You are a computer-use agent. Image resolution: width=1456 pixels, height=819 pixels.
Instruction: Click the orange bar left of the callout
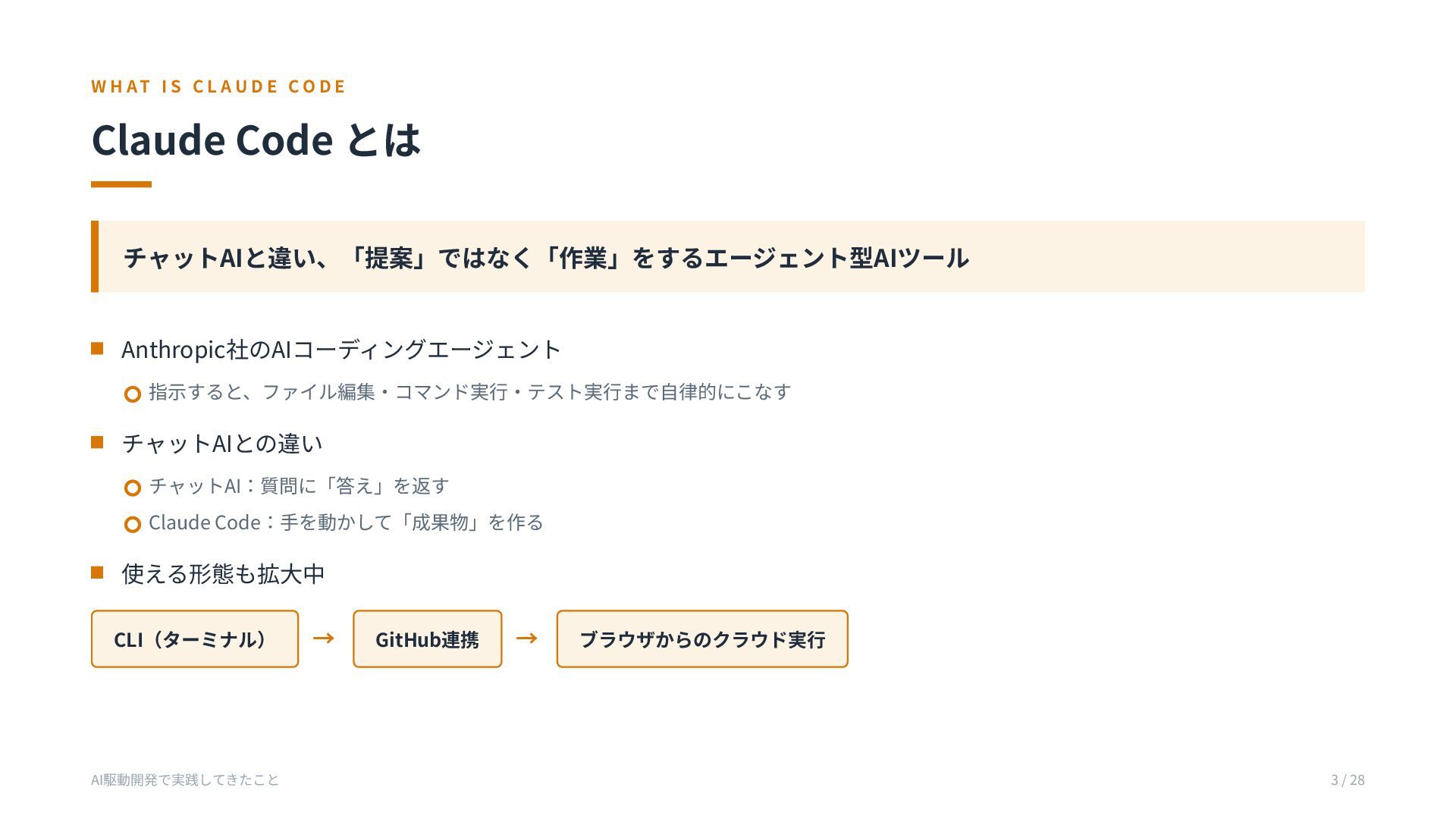(x=95, y=257)
